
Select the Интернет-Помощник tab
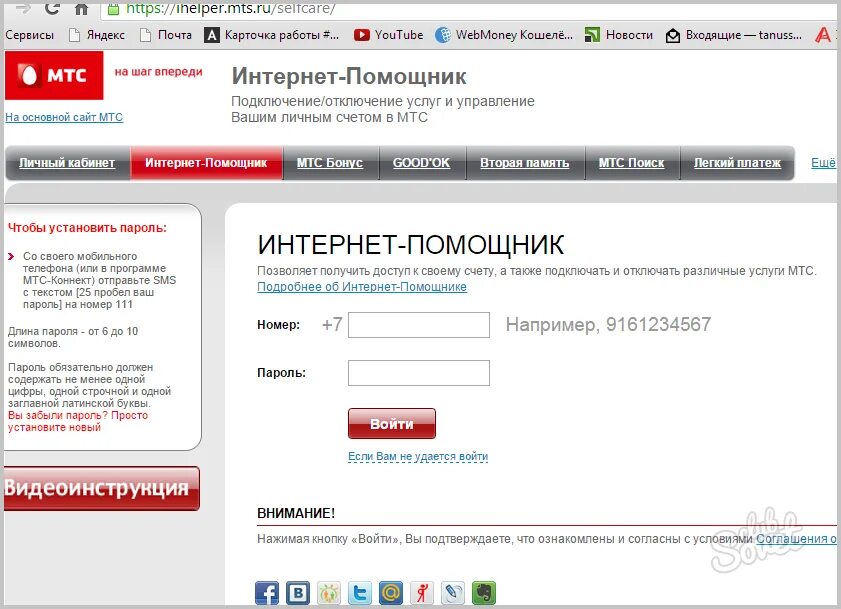(x=206, y=163)
